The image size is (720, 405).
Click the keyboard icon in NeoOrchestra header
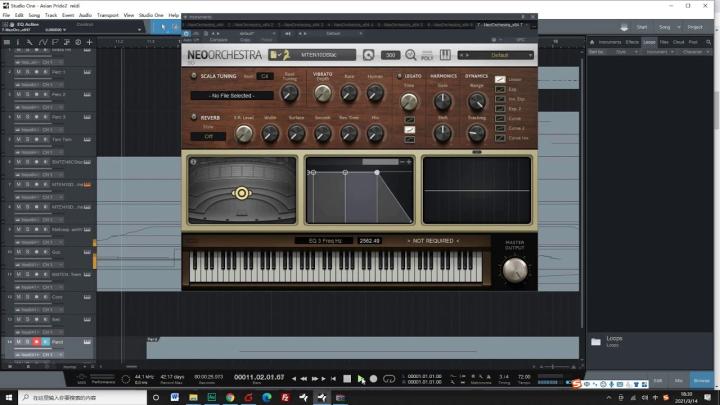[x=445, y=55]
